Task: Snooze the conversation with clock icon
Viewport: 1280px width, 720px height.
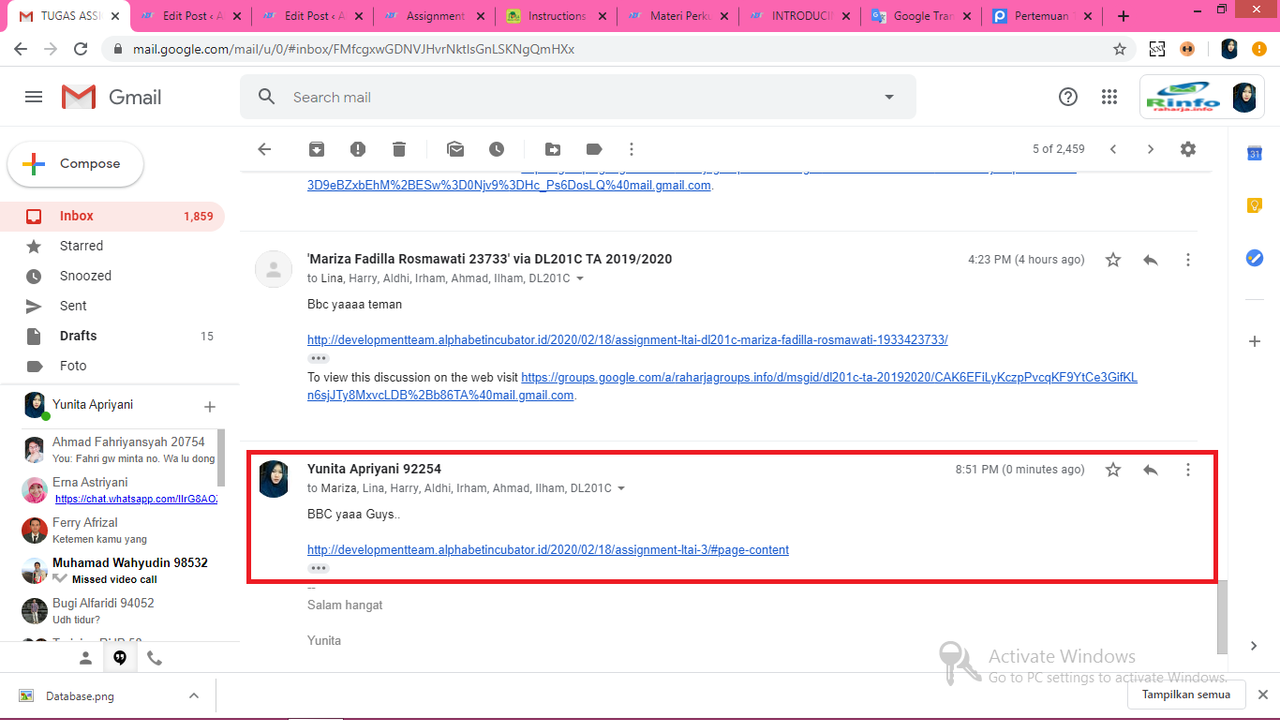Action: 497,149
